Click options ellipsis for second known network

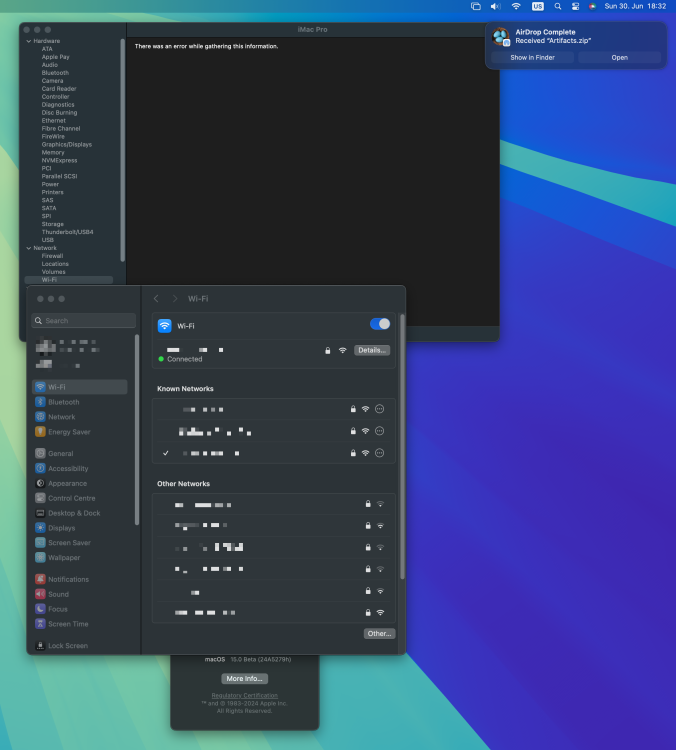pyautogui.click(x=379, y=431)
